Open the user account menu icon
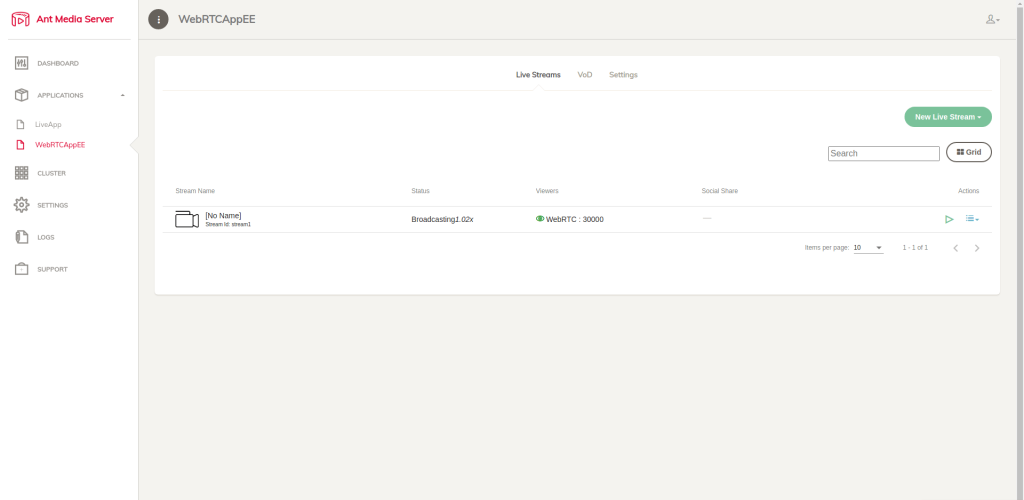Screen dimensions: 1024x500 click(x=993, y=20)
